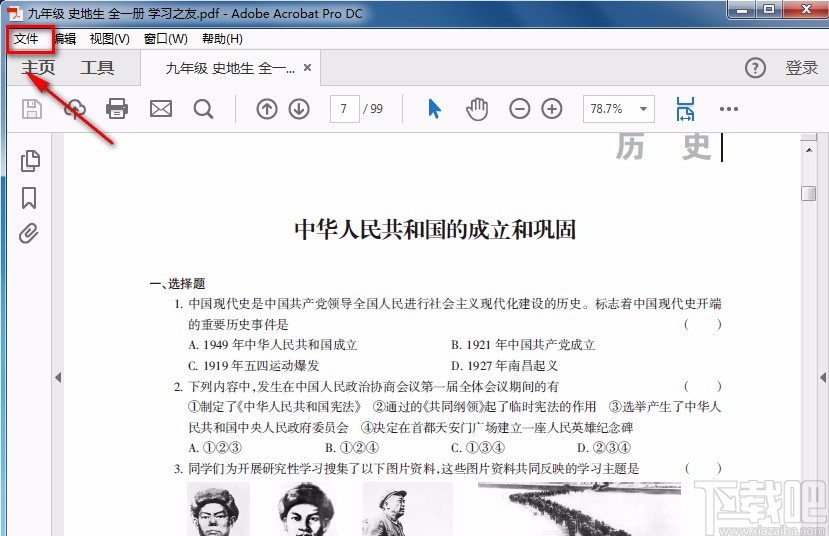Open the 窗口(W) menu
Viewport: 829px width, 536px height.
pos(165,39)
